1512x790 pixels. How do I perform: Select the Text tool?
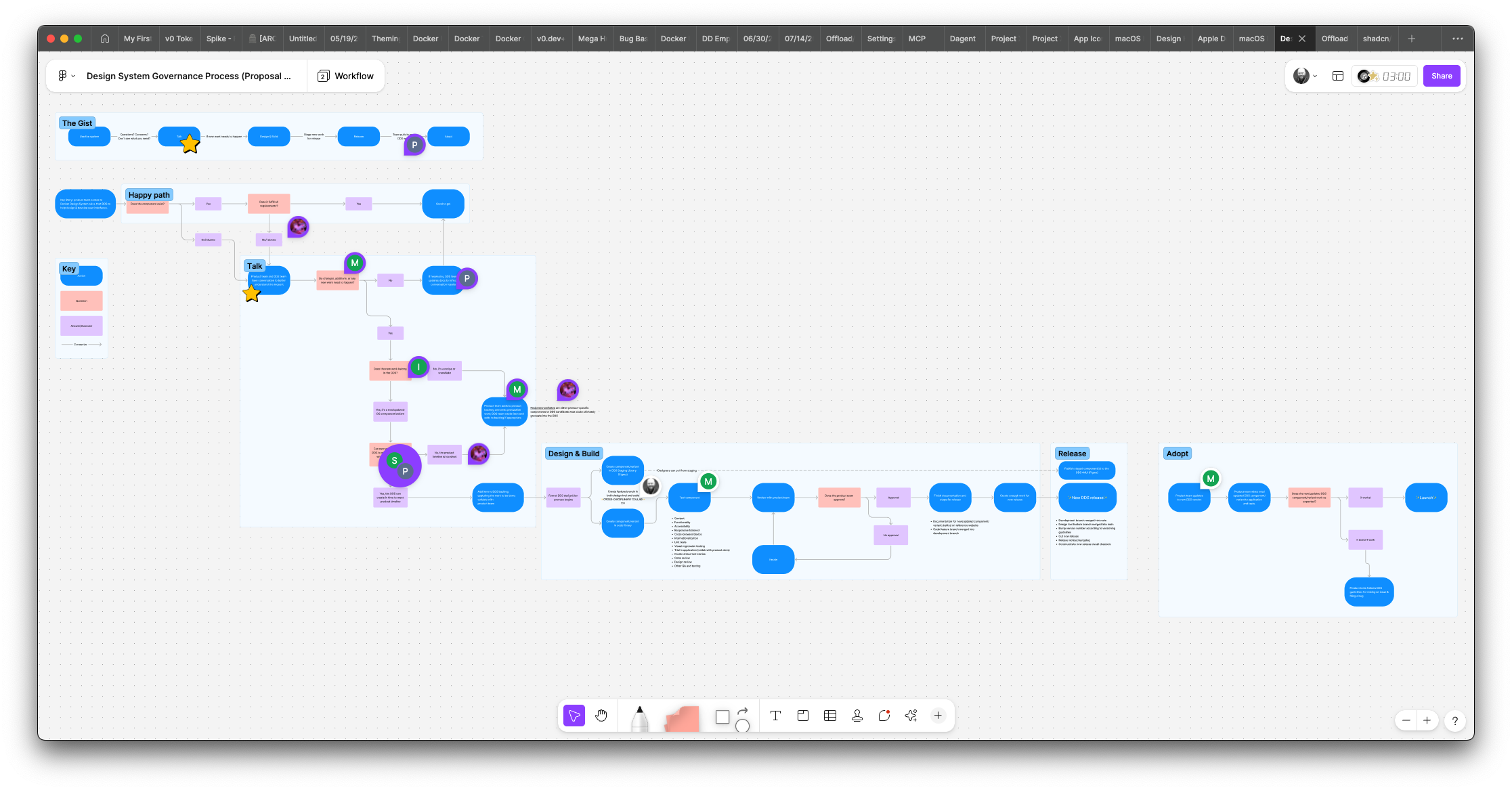[775, 716]
